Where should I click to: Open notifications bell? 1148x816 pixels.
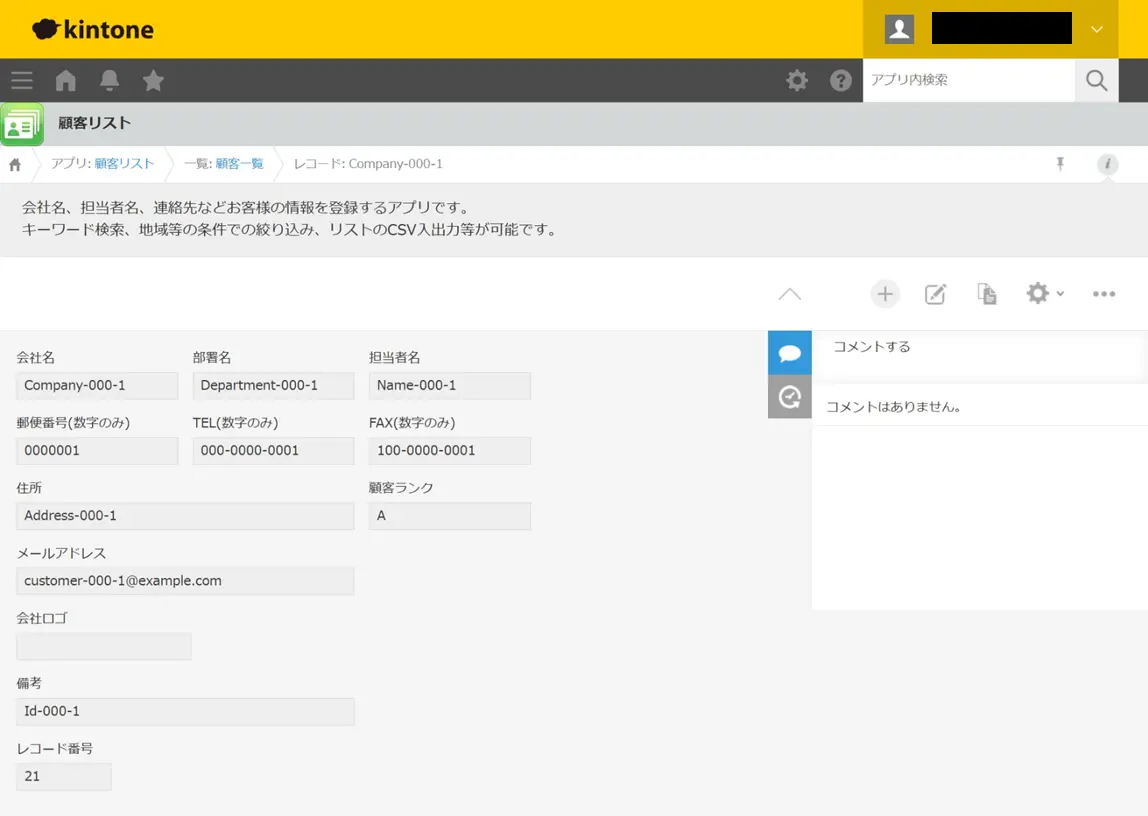point(110,81)
